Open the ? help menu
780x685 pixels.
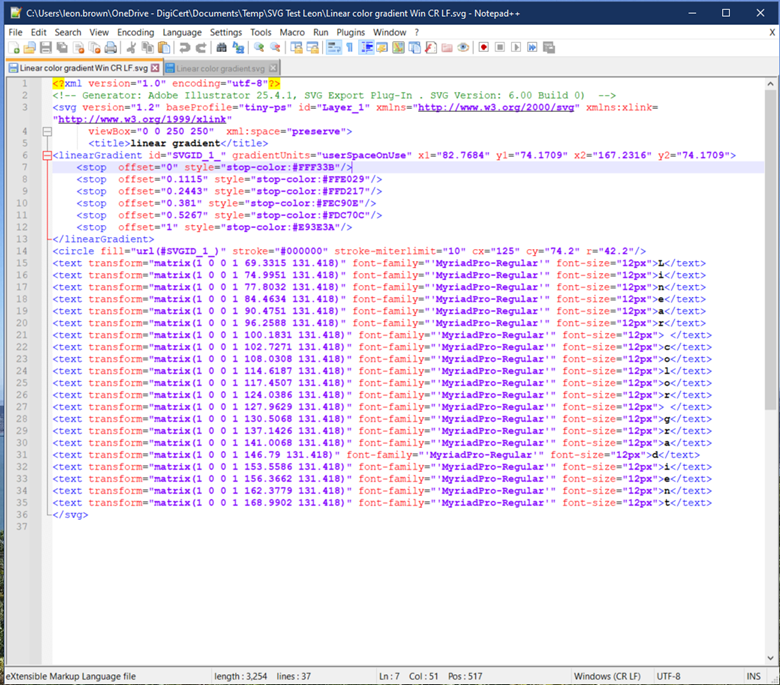click(x=416, y=32)
